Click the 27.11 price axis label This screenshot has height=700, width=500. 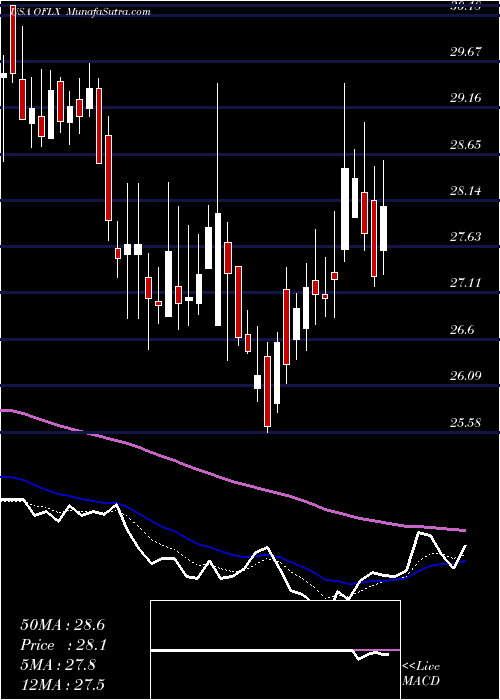[466, 283]
